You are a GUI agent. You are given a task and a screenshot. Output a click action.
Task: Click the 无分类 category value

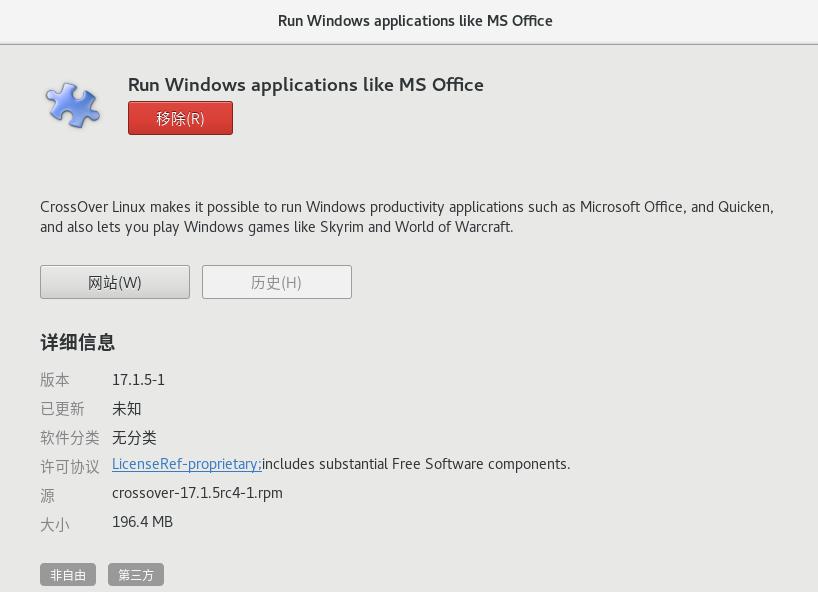[x=134, y=438]
